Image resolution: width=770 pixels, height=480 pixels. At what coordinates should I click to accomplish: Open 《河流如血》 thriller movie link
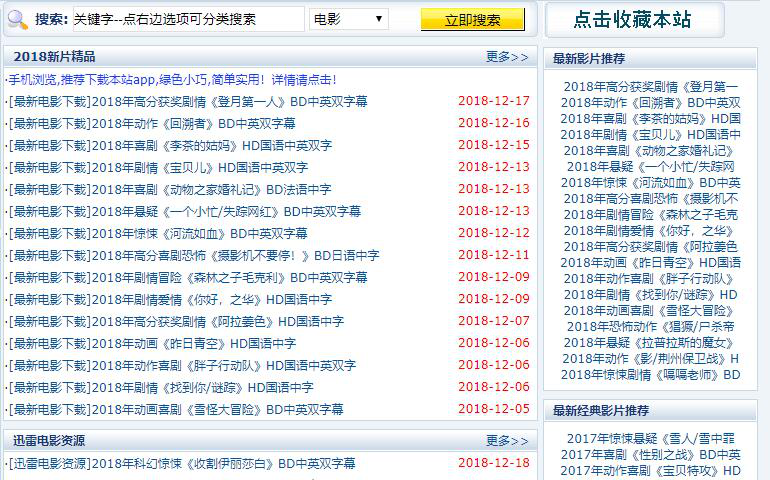(206, 233)
